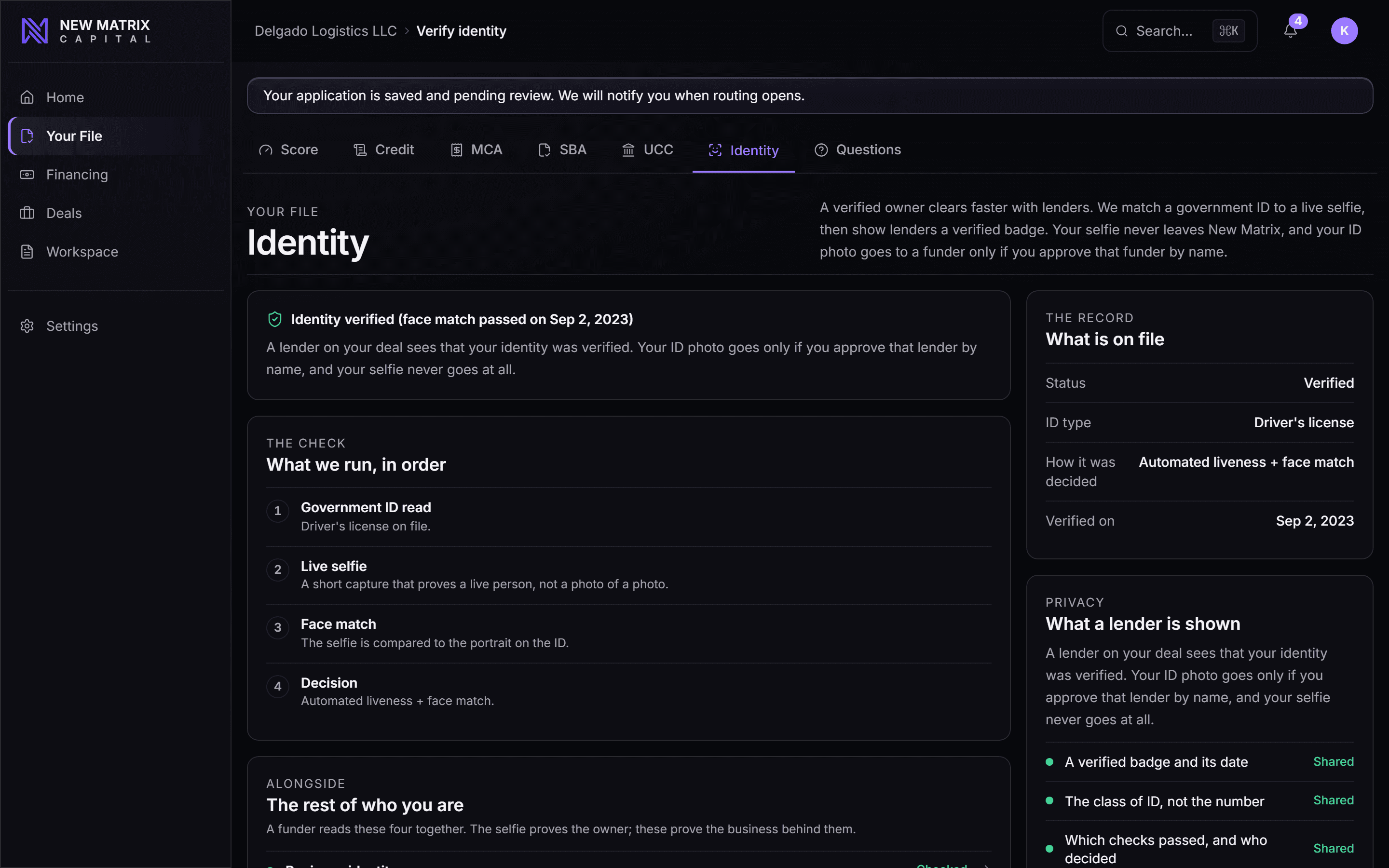The image size is (1389, 868).
Task: Open the Questions tab
Action: click(858, 150)
